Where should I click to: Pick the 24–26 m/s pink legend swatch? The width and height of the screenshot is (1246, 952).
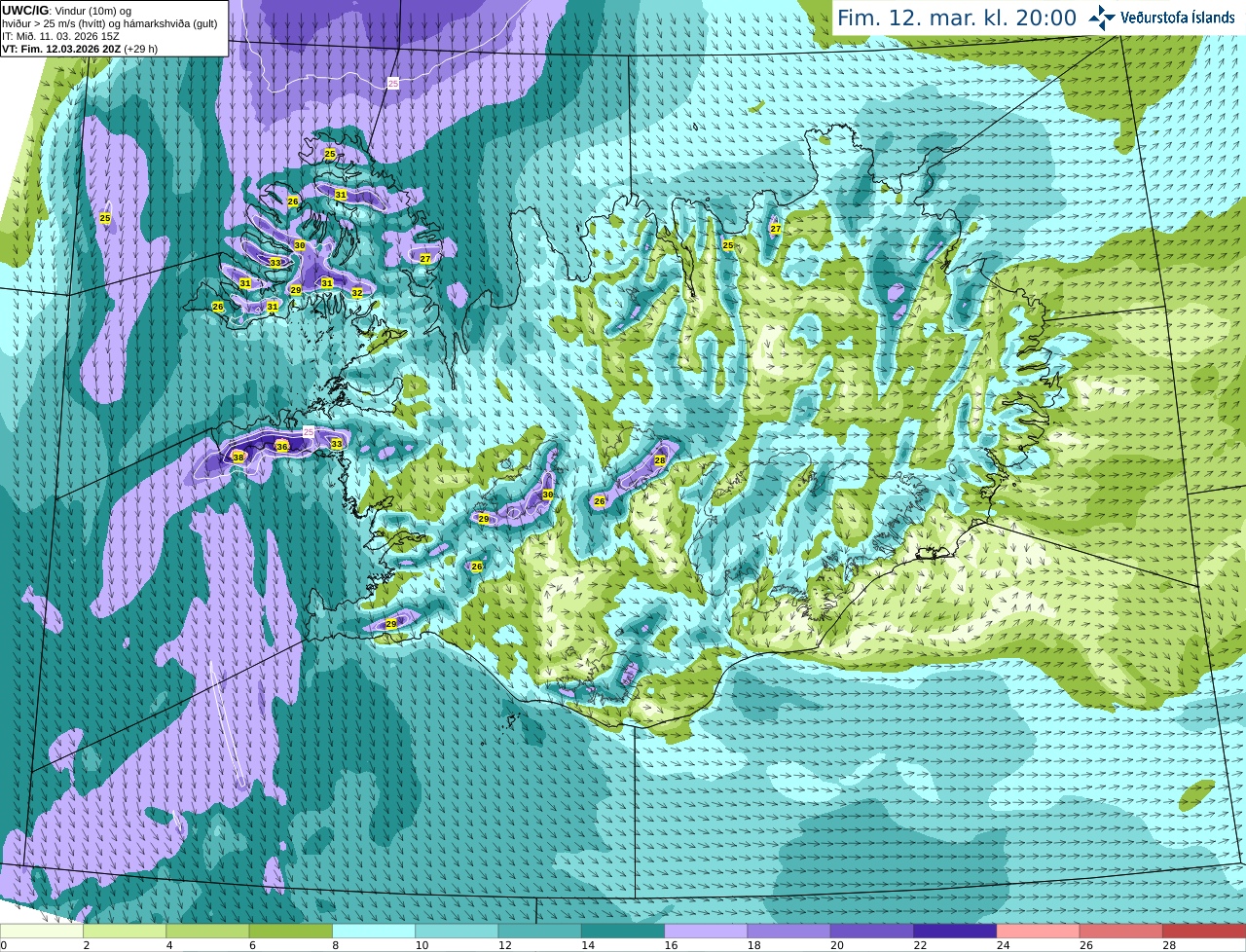[1039, 931]
